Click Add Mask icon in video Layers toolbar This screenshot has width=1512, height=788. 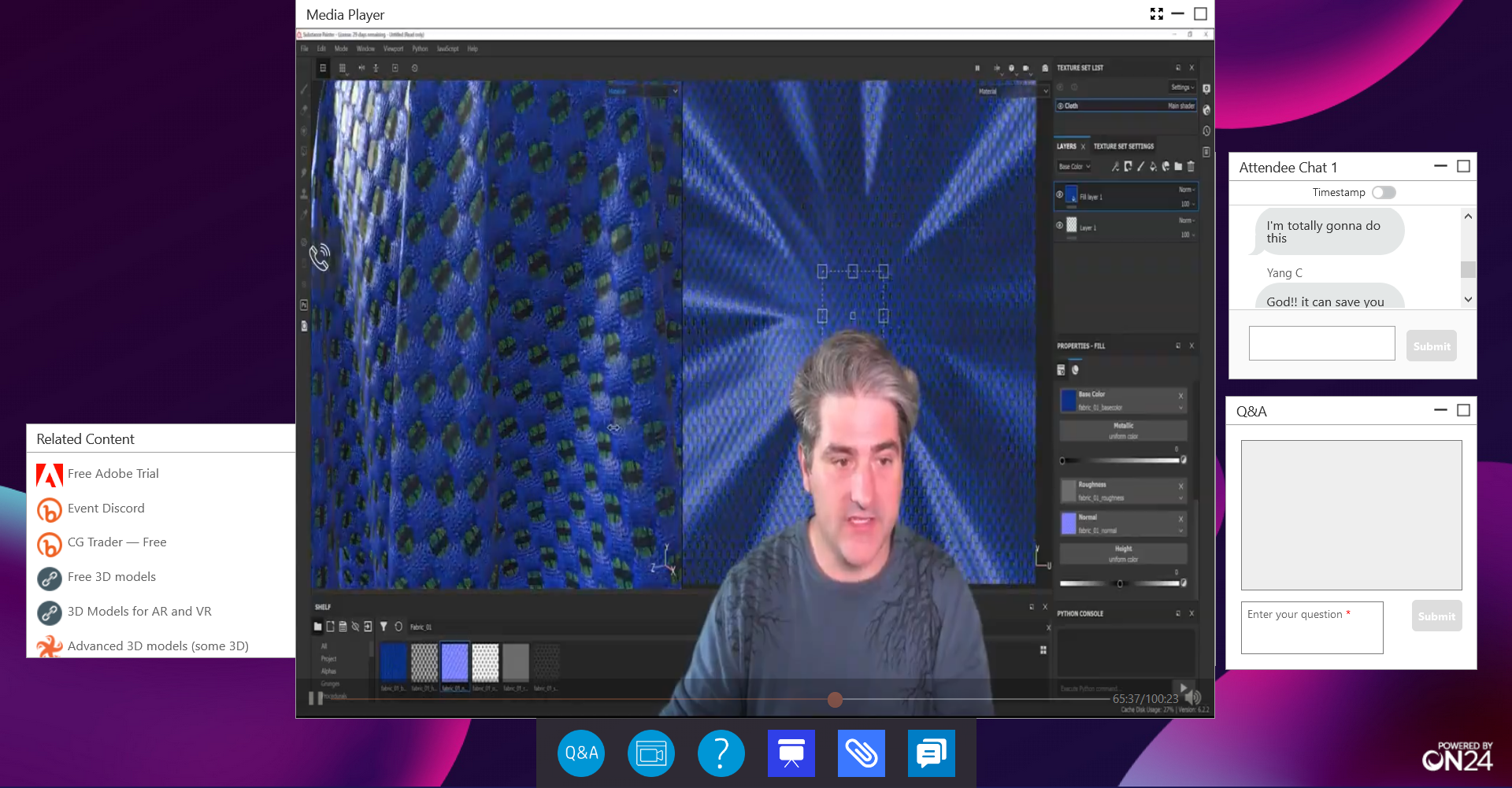[1128, 167]
